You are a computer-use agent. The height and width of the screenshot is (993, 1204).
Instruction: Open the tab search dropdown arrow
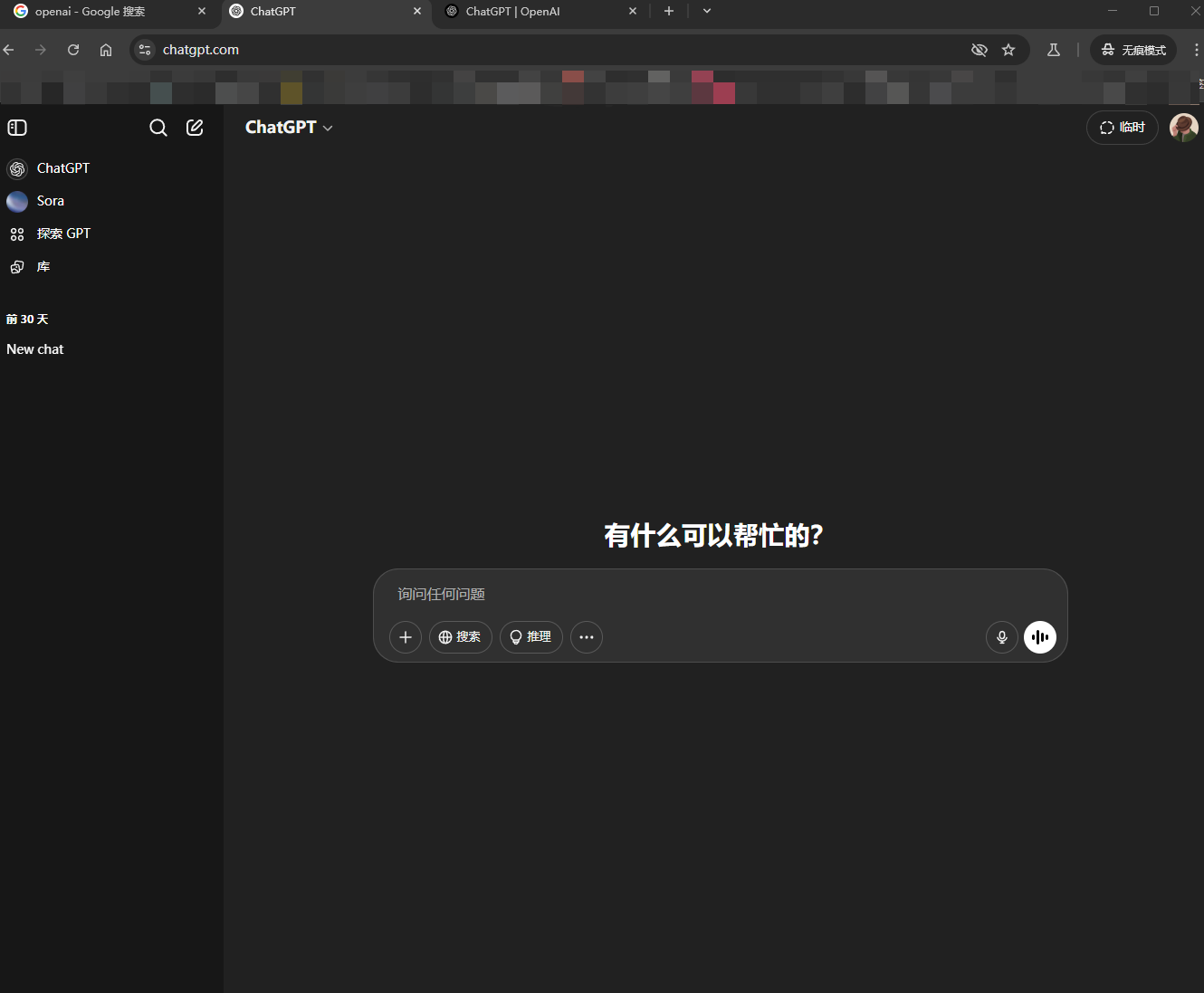(707, 11)
